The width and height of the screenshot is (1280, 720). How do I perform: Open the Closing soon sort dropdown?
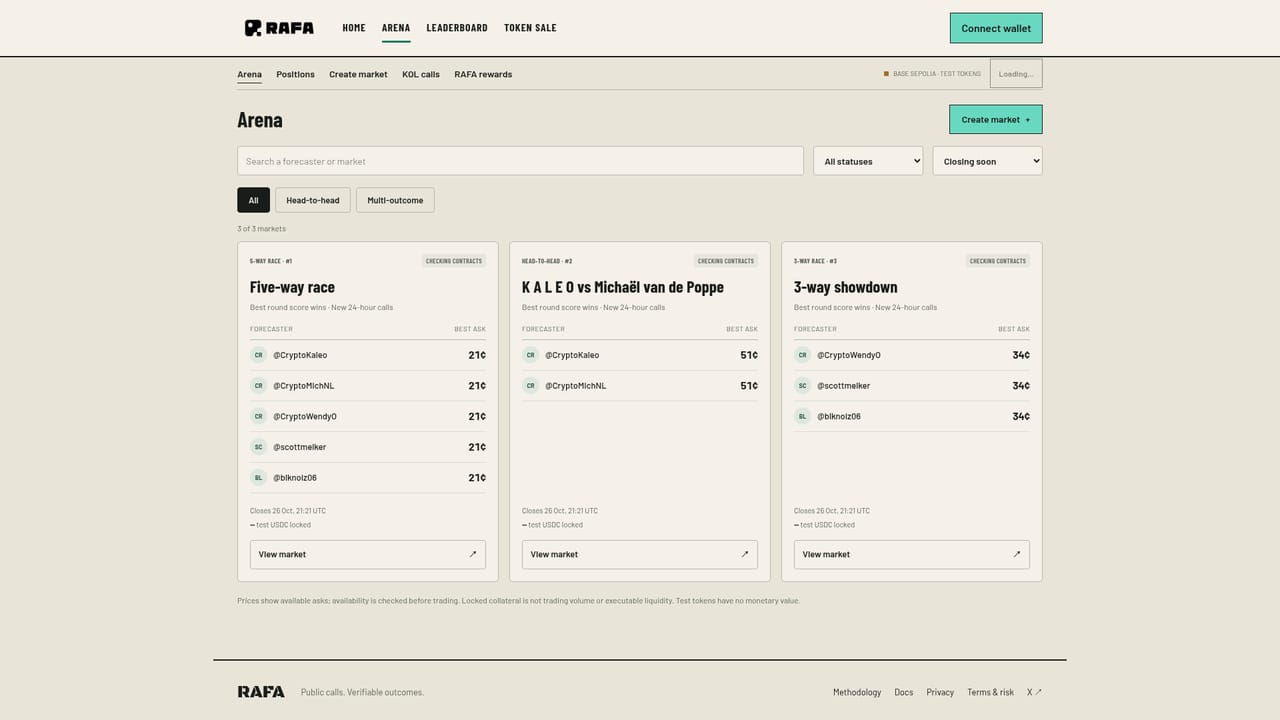[x=987, y=161]
